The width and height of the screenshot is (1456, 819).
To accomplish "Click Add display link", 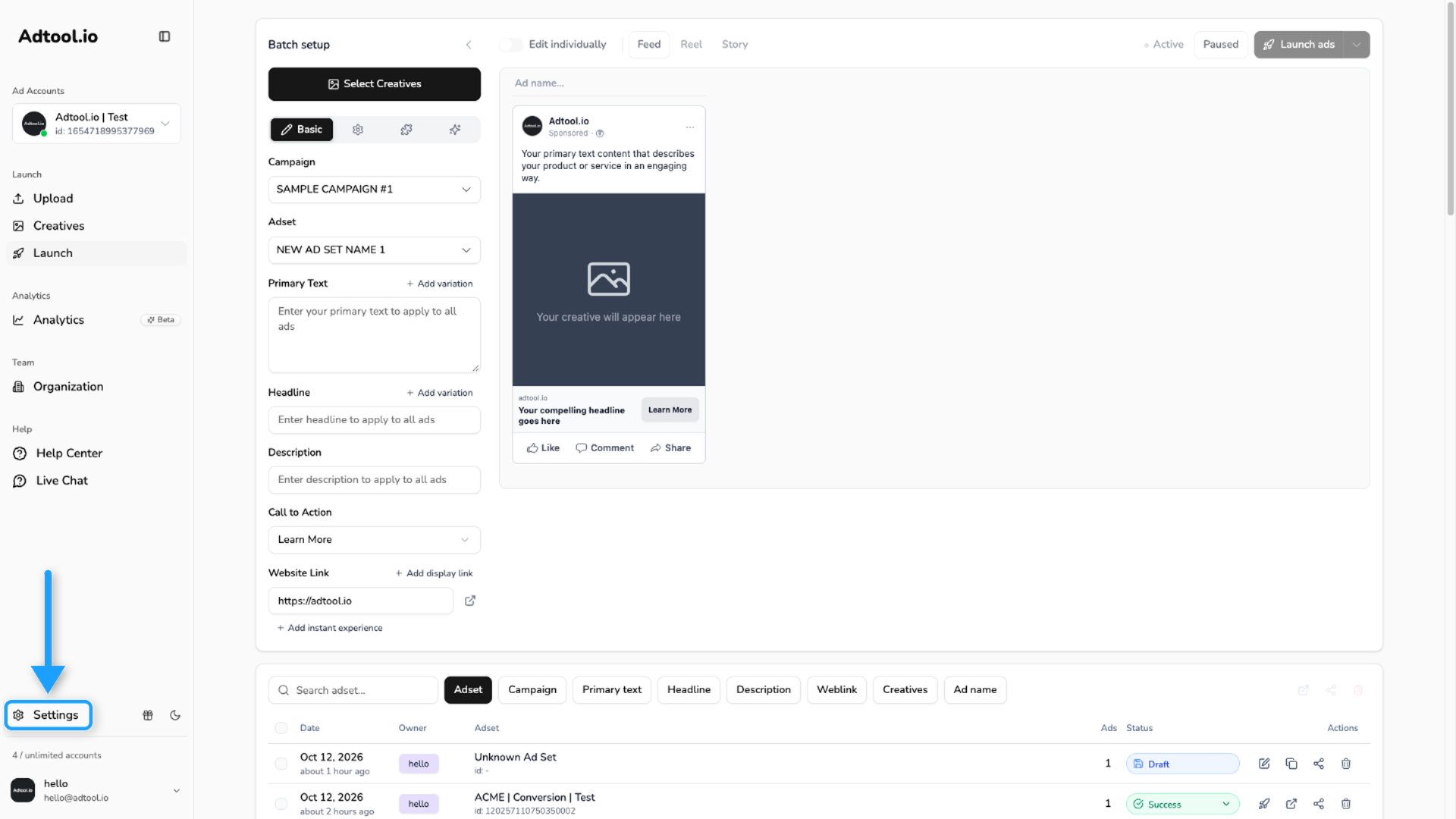I will pos(434,573).
